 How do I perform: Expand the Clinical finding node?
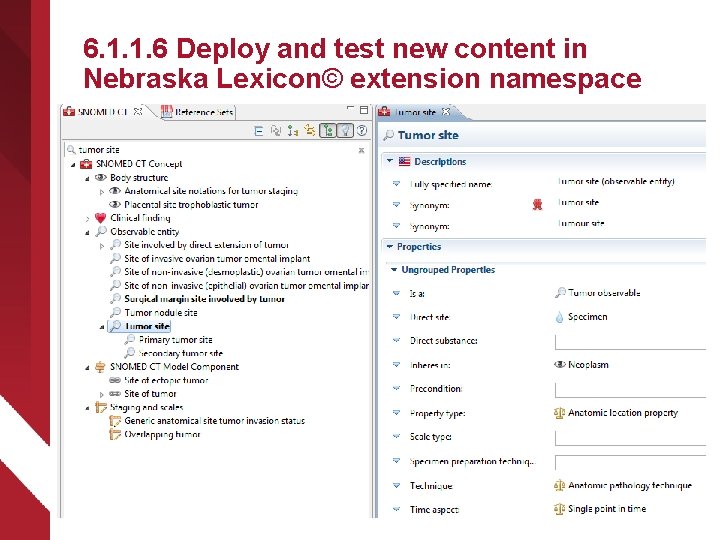(87, 219)
